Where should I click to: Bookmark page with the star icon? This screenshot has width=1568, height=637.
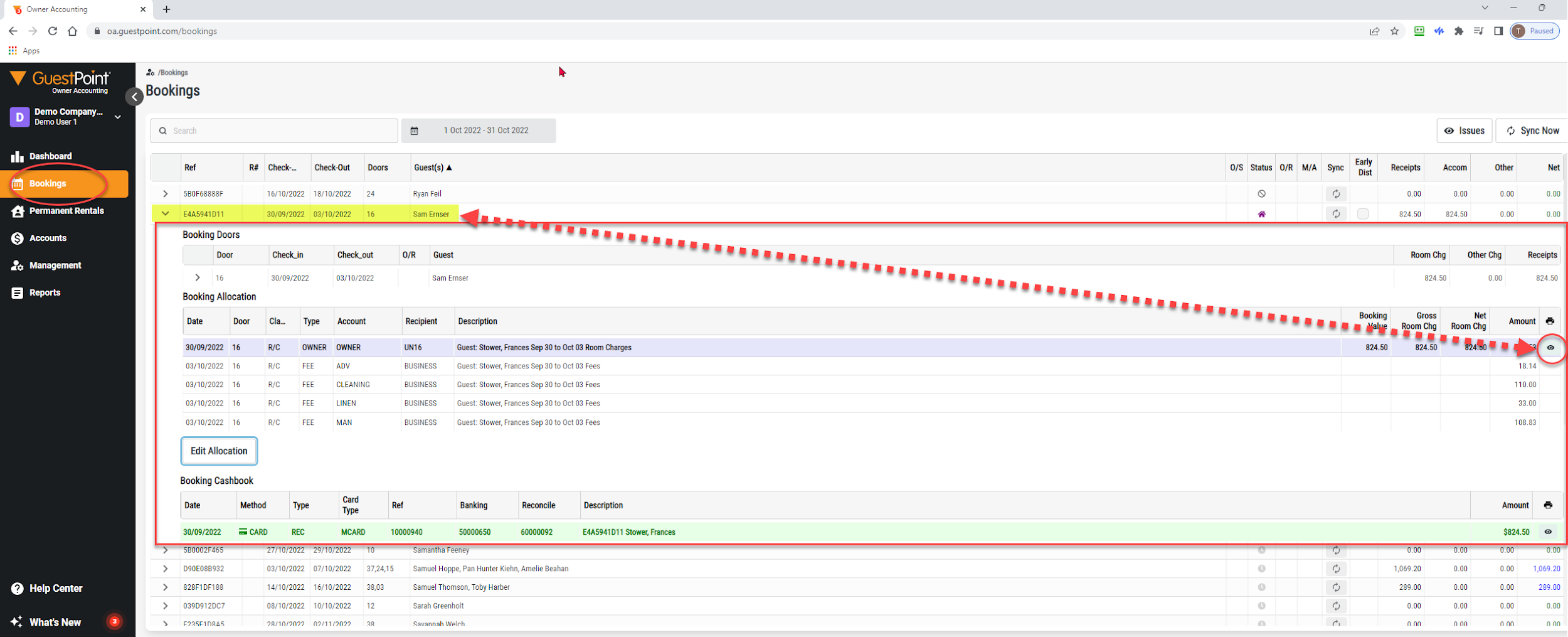pos(1394,31)
